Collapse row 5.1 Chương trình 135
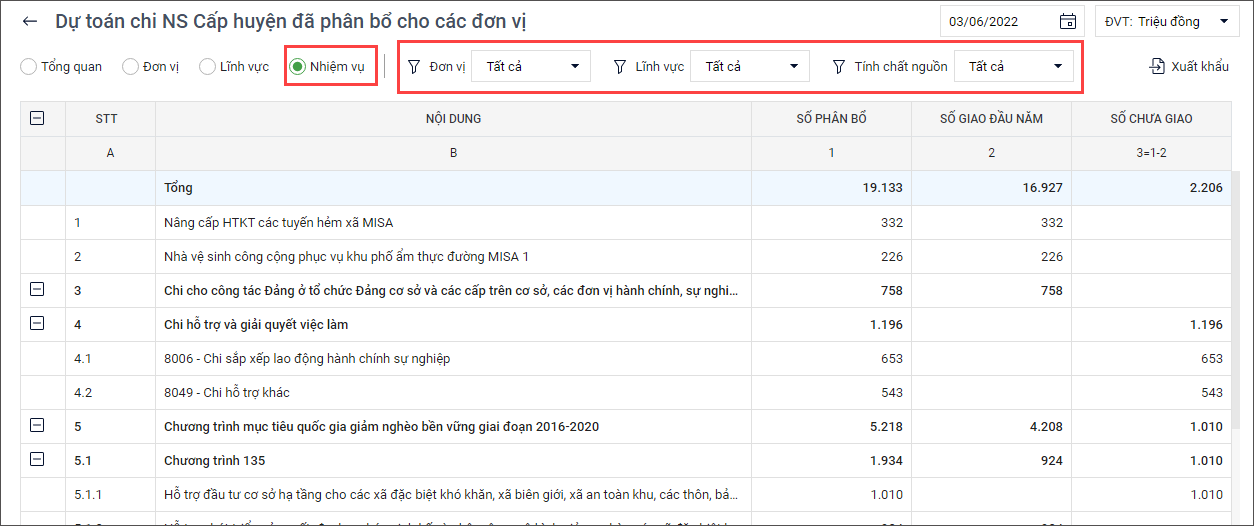 (37, 460)
